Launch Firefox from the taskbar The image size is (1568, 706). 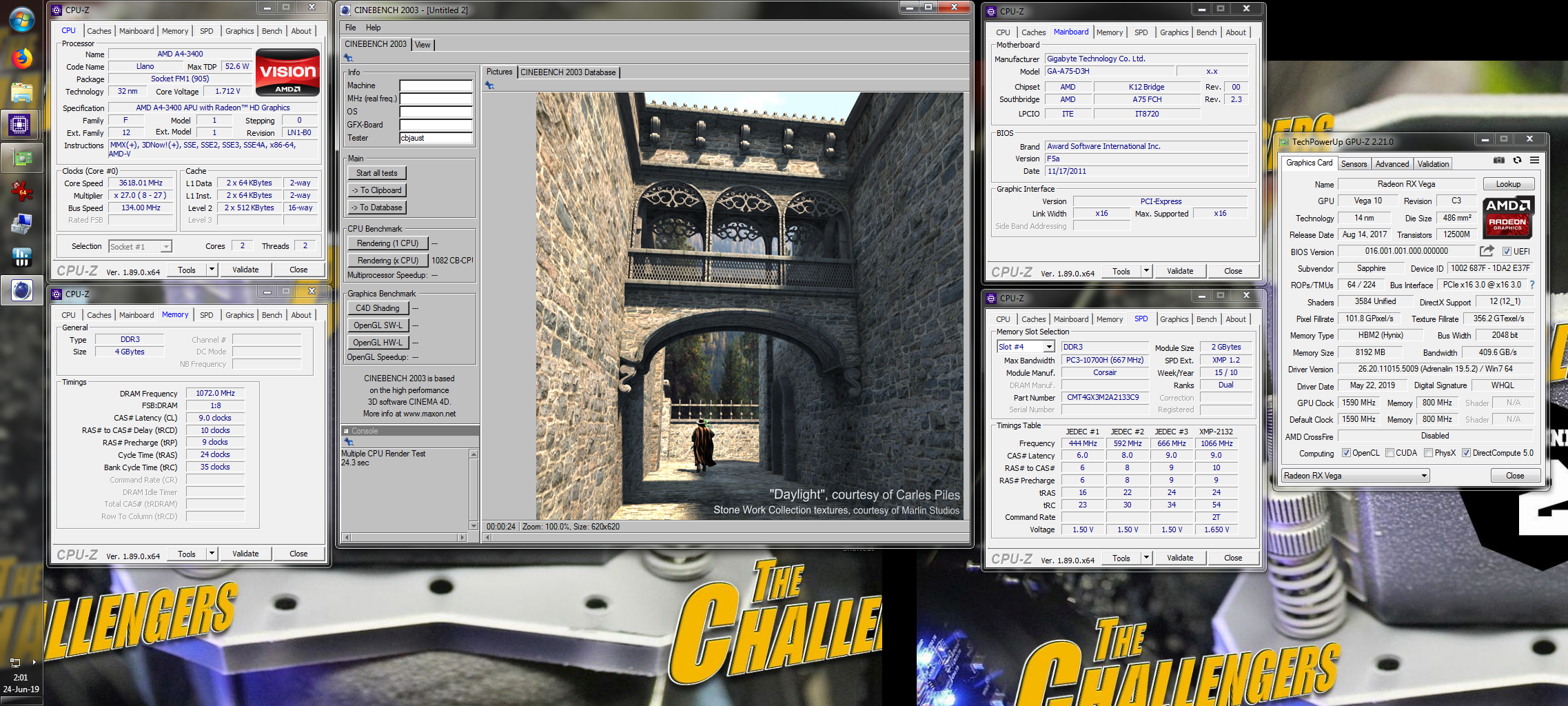pyautogui.click(x=21, y=58)
